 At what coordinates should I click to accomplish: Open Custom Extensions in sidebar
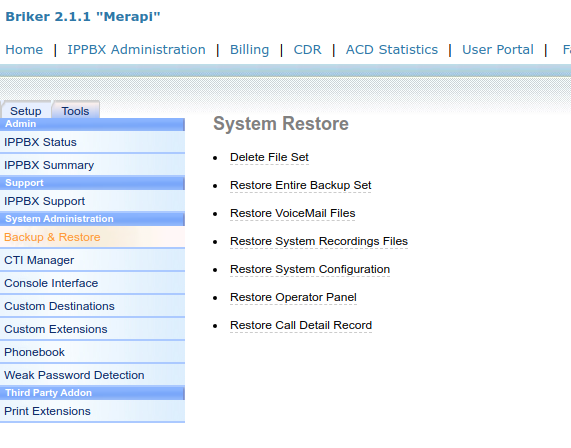tap(92, 329)
